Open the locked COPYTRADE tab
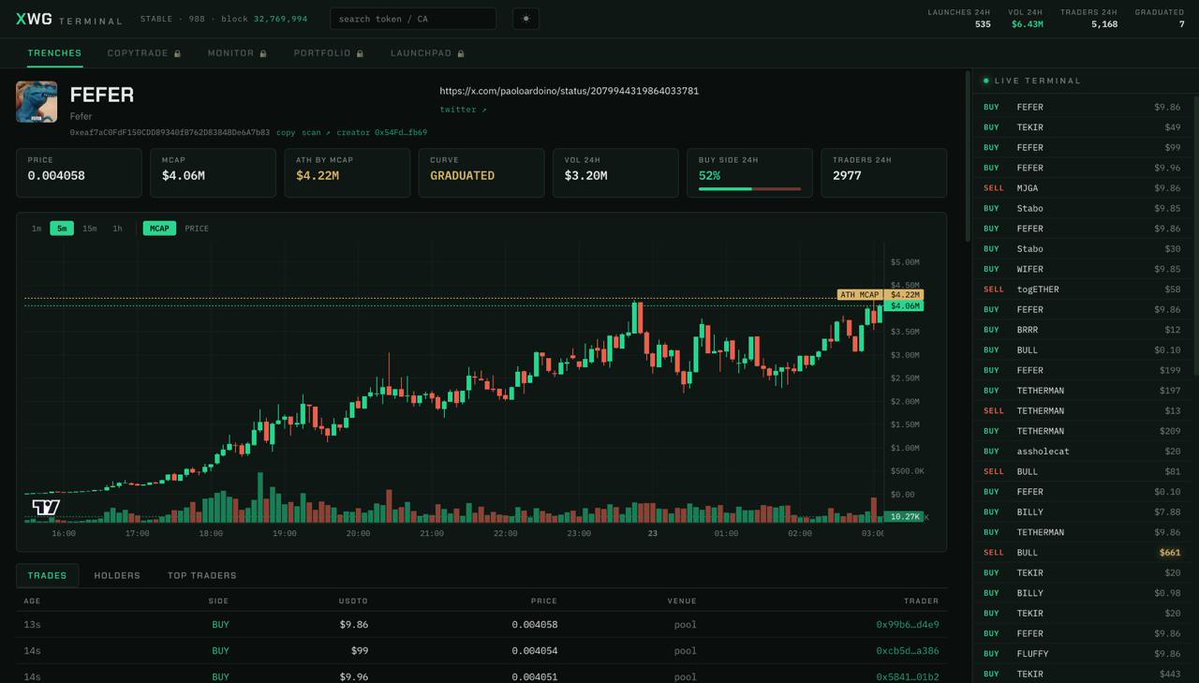The height and width of the screenshot is (683, 1199). [144, 53]
